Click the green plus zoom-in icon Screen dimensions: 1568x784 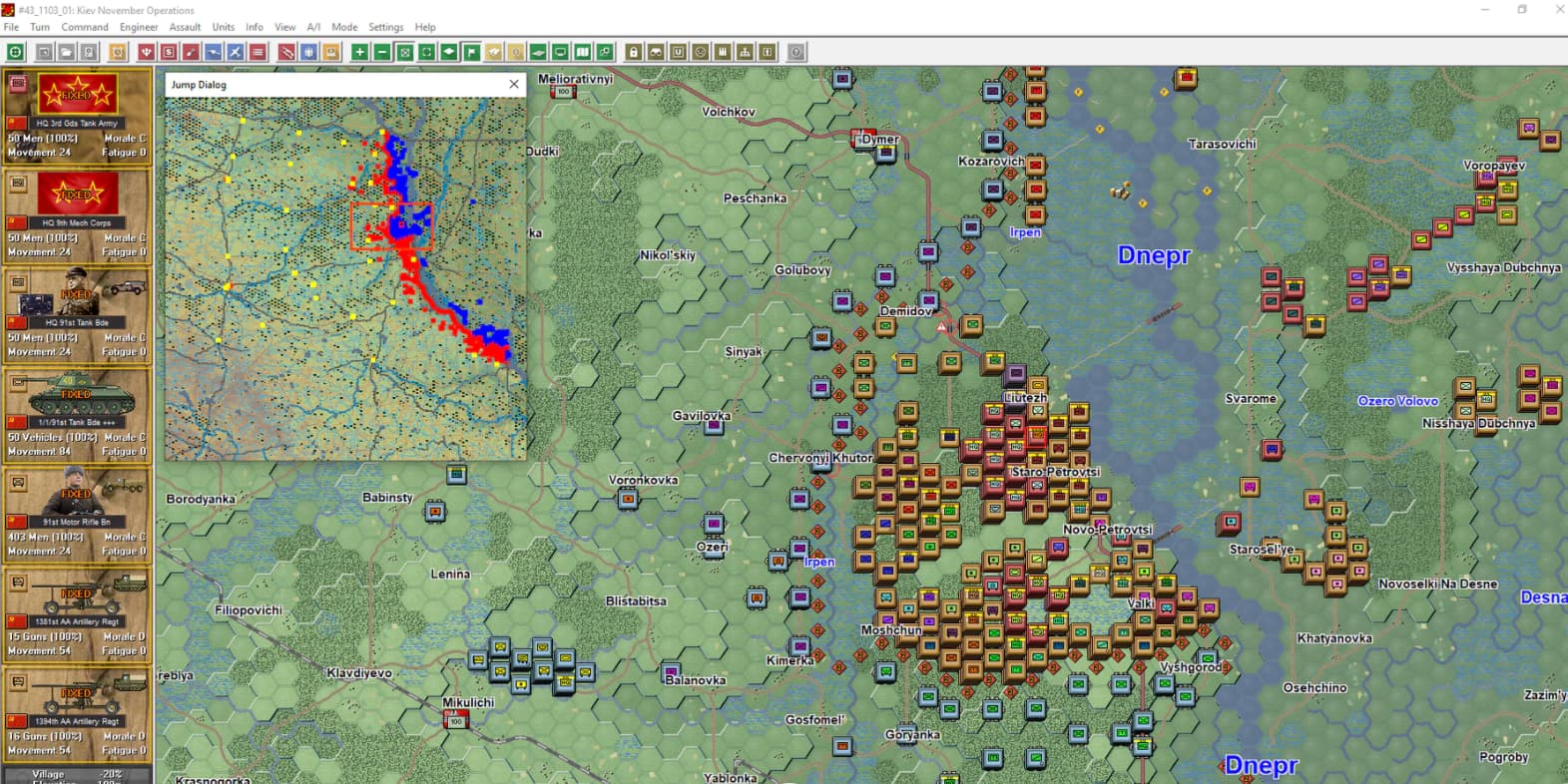(x=360, y=52)
